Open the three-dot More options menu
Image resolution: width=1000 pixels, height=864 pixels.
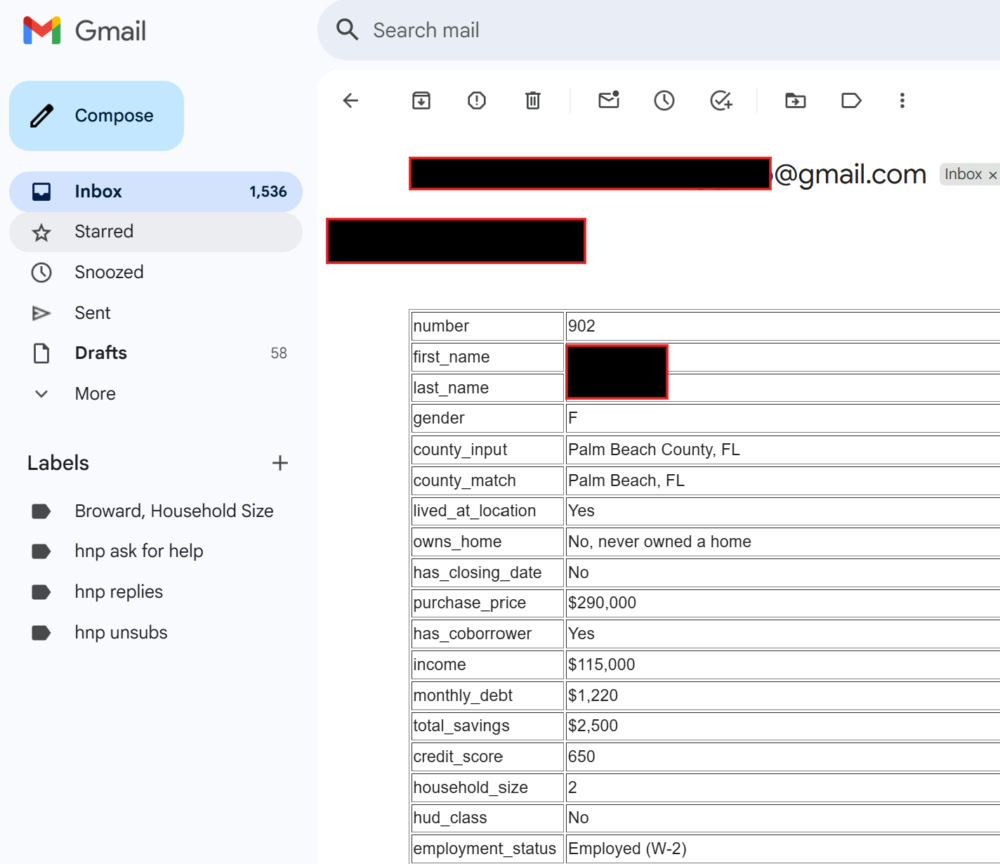pyautogui.click(x=902, y=100)
